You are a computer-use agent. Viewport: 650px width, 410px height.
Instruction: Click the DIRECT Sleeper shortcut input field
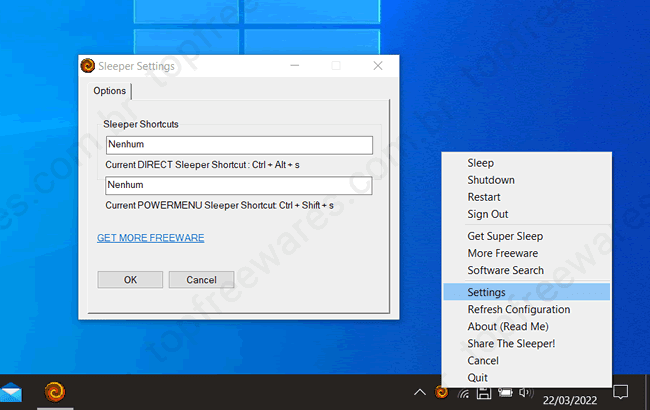238,145
